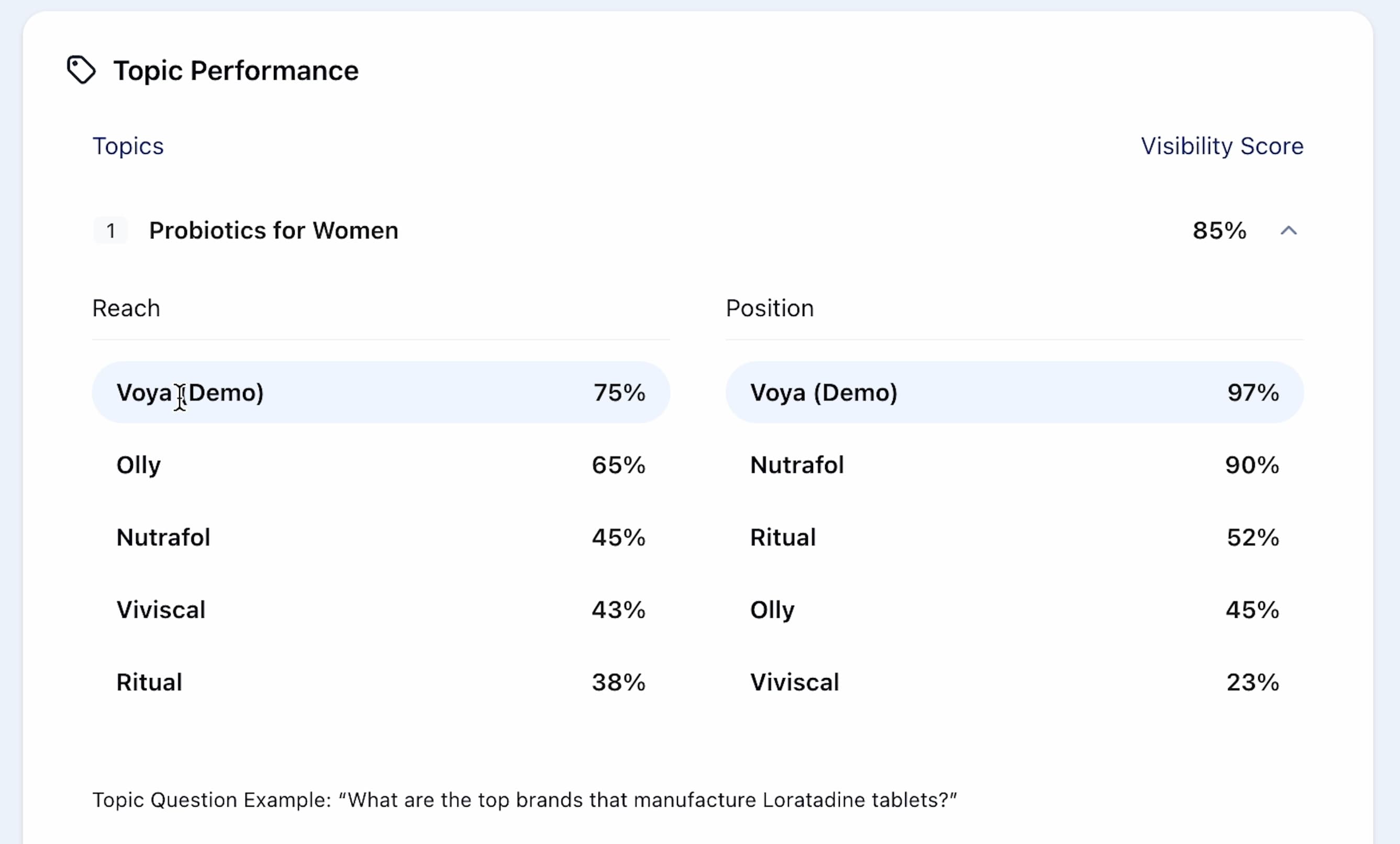Select the rank number 1 badge
The height and width of the screenshot is (844, 1400).
tap(111, 231)
